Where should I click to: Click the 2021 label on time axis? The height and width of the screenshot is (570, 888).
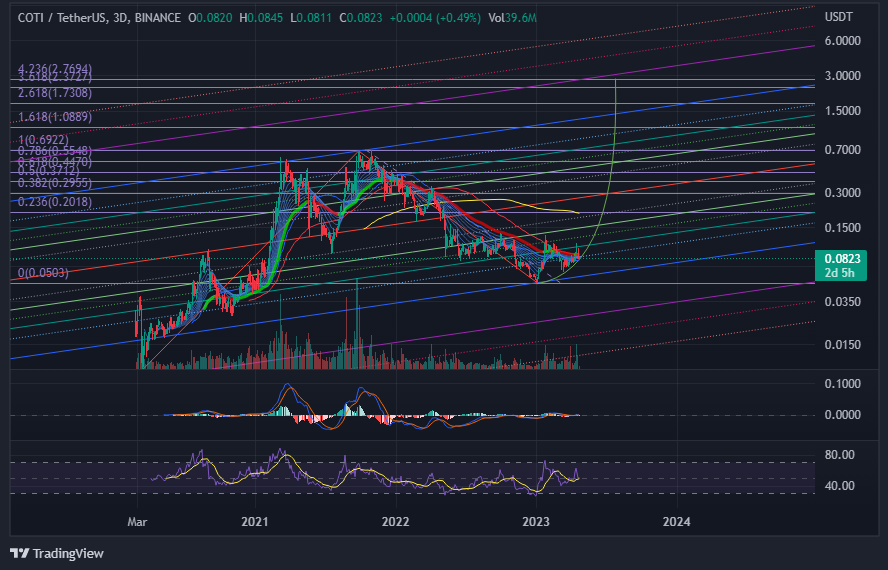point(255,522)
